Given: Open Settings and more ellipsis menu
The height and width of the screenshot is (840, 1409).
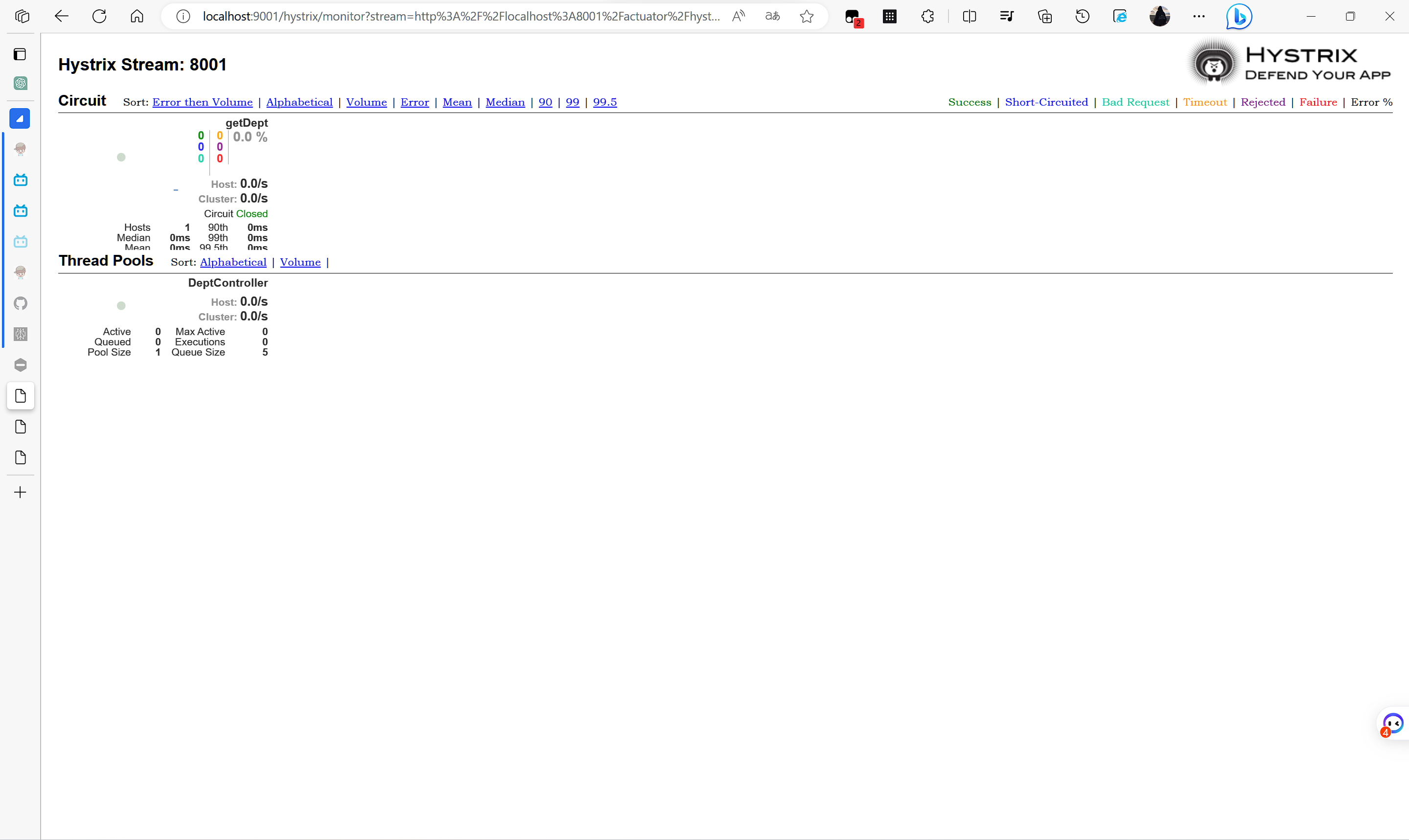Looking at the screenshot, I should (x=1199, y=17).
